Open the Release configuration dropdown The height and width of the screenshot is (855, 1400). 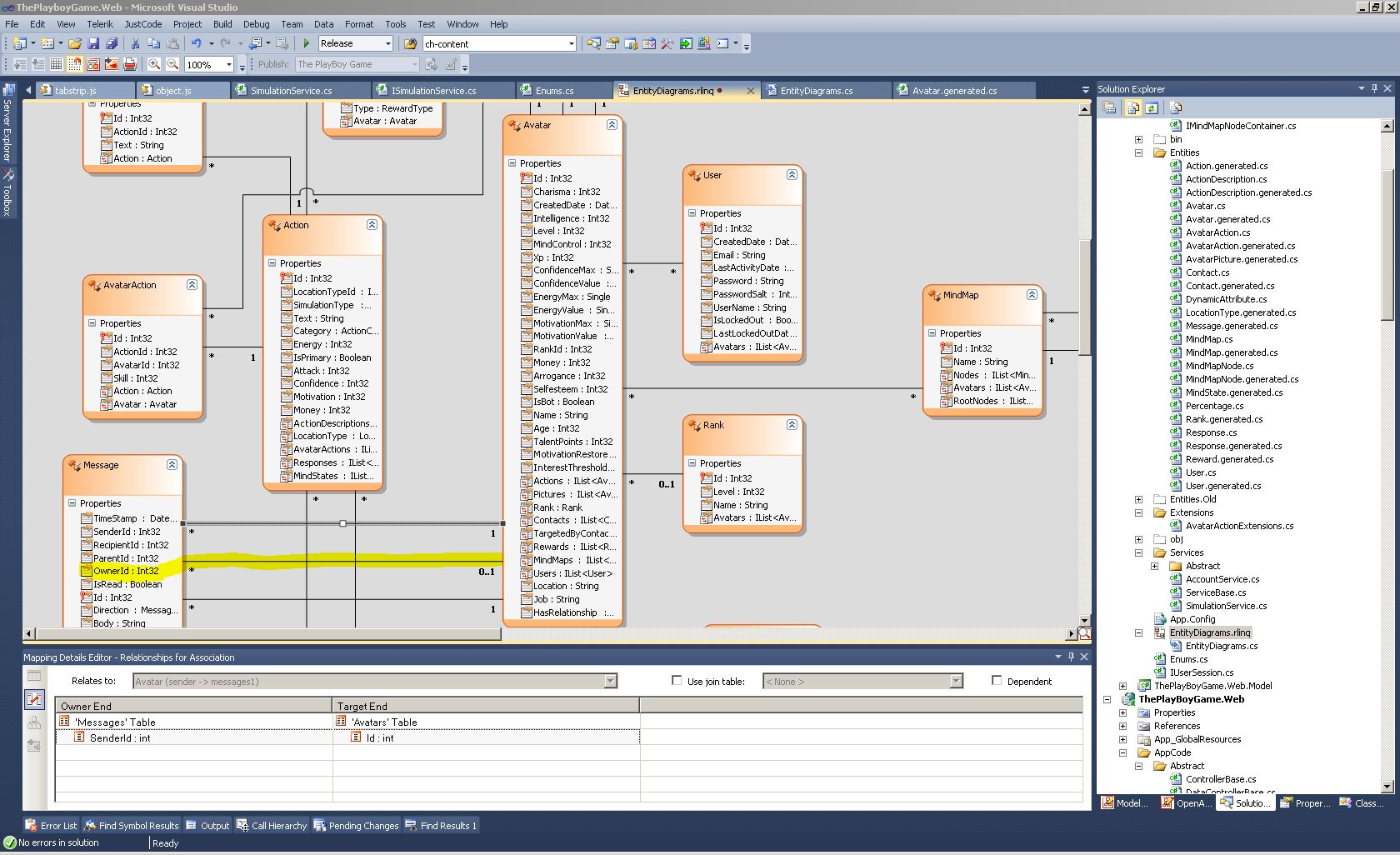pyautogui.click(x=387, y=43)
